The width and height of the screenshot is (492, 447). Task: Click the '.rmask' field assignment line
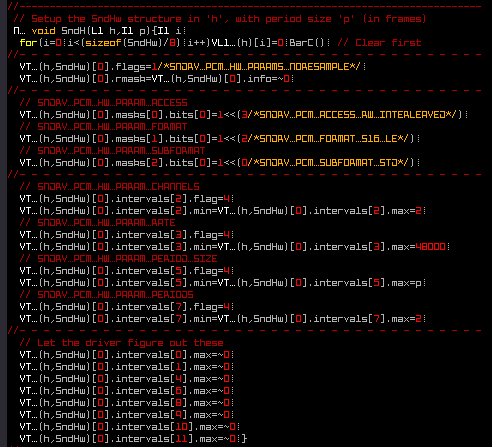pos(156,79)
